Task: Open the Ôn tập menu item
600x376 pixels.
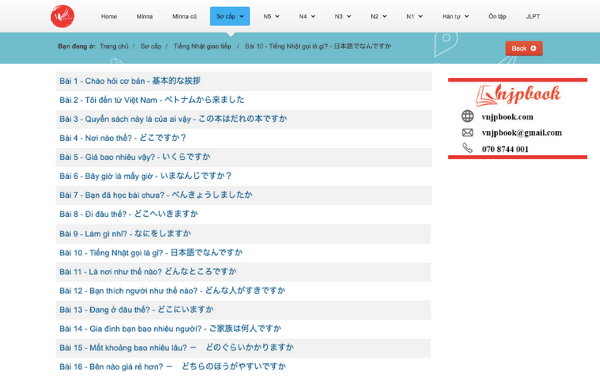Action: 497,16
